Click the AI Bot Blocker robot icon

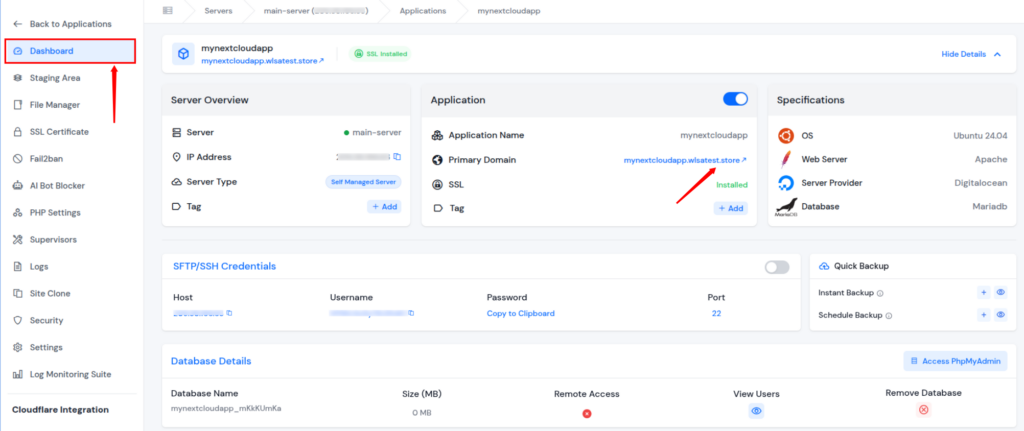click(x=18, y=185)
